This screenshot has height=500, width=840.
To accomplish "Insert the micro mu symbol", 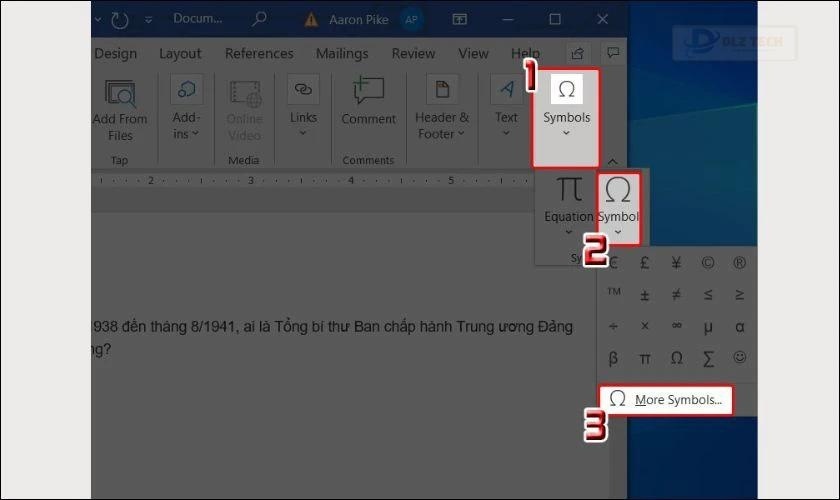I will [708, 327].
